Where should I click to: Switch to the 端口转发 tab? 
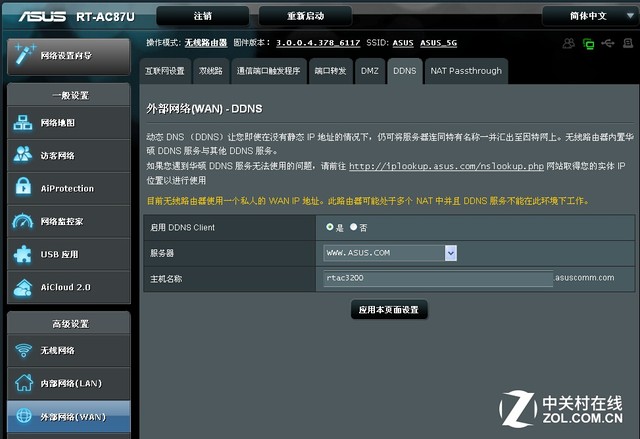click(x=330, y=71)
